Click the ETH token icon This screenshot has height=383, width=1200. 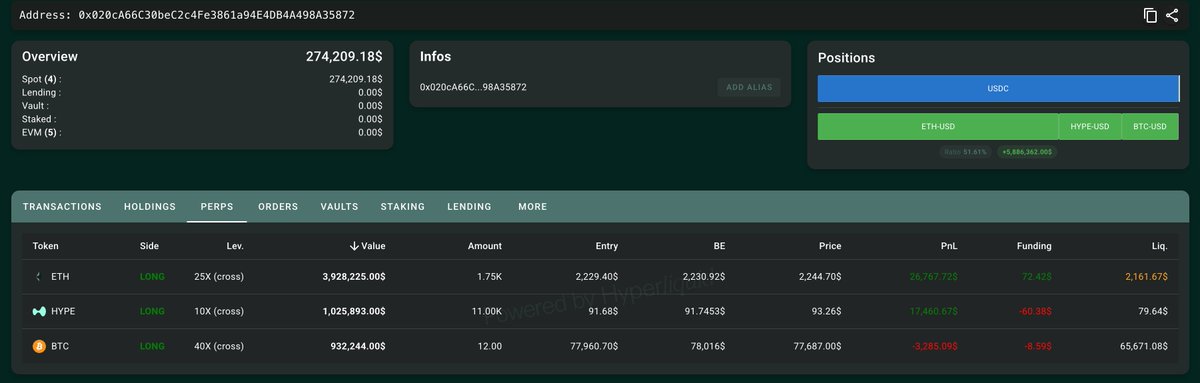39,276
